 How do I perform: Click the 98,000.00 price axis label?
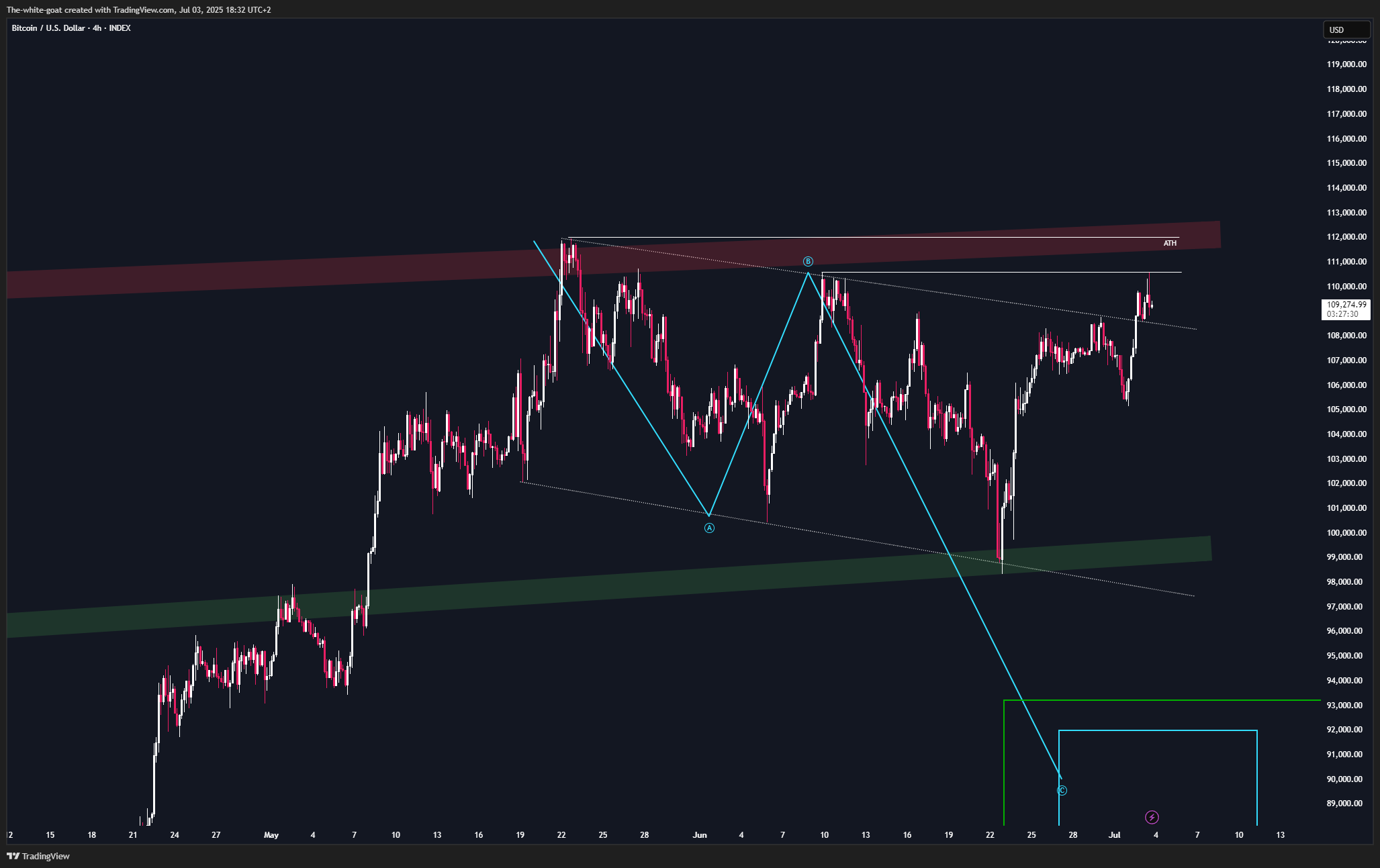pyautogui.click(x=1344, y=582)
